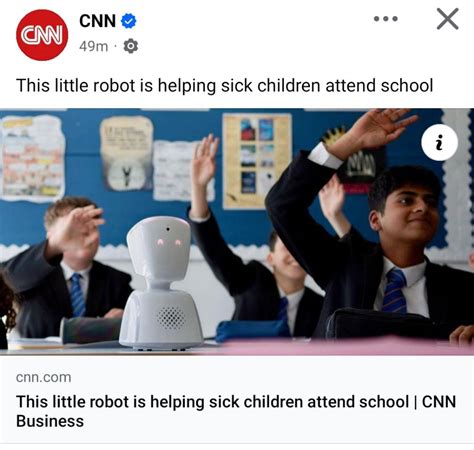This screenshot has width=474, height=450.
Task: Click the robot's round speaker grille
Action: [x=171, y=317]
